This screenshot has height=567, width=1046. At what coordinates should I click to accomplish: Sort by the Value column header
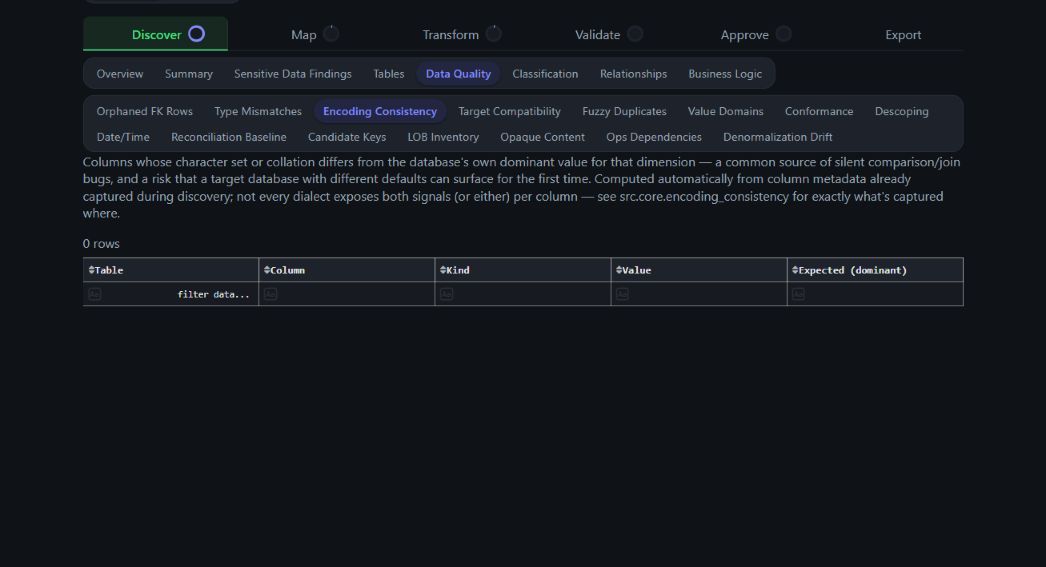pos(699,269)
